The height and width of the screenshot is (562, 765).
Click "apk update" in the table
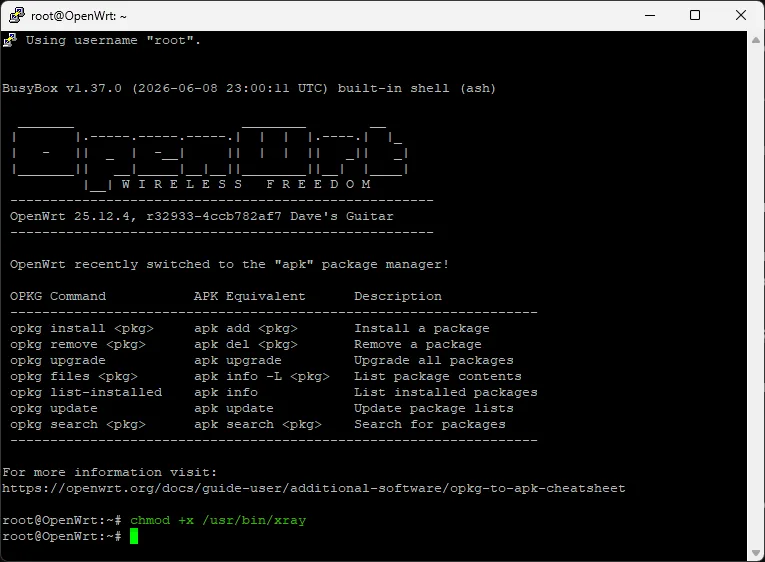tap(234, 408)
